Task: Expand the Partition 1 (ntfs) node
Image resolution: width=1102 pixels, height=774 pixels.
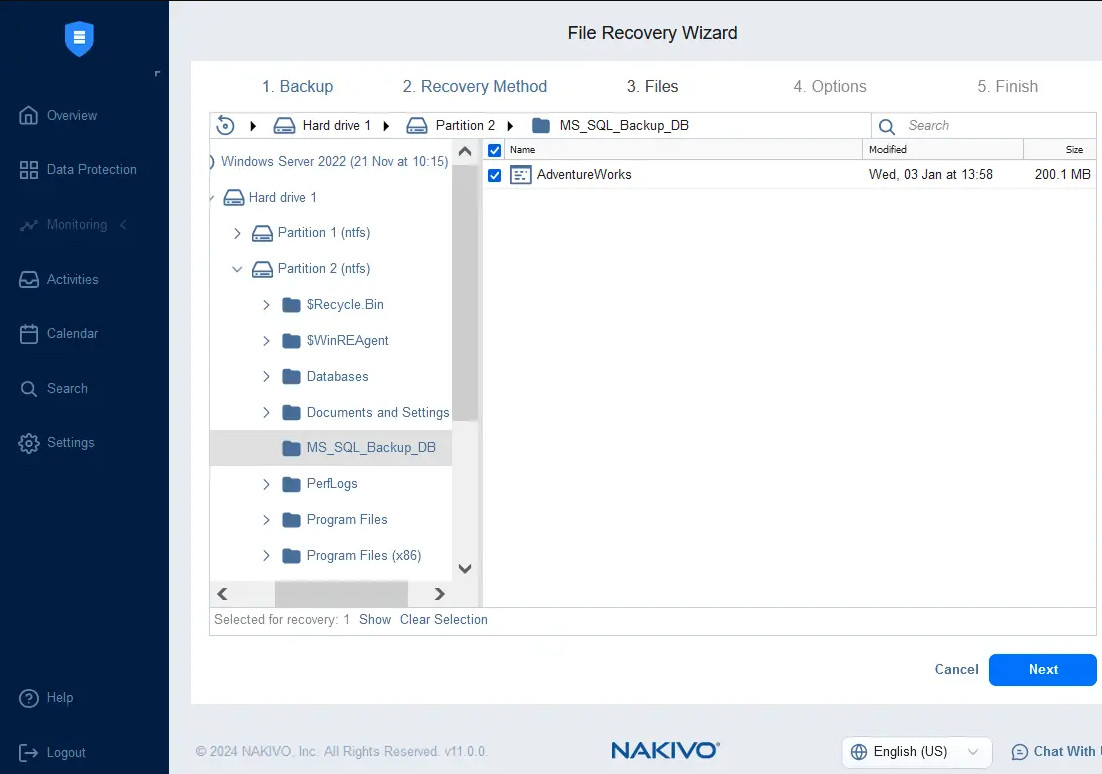Action: (x=237, y=233)
